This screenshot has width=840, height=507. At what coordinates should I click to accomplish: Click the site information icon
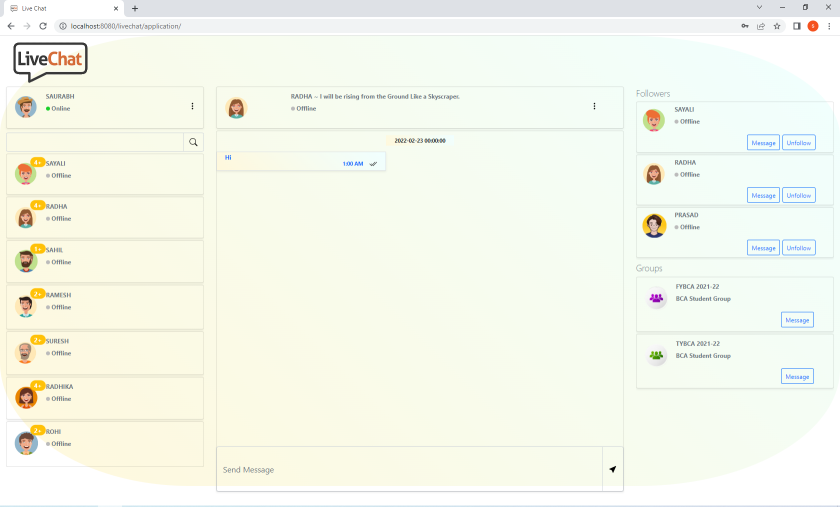(63, 26)
